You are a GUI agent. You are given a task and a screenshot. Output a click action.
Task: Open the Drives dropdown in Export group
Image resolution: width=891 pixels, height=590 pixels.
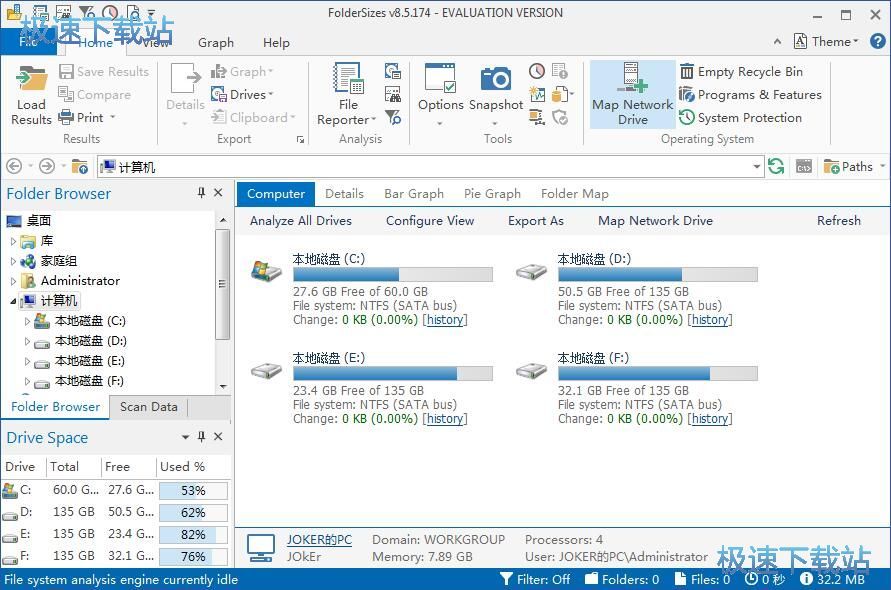[x=241, y=95]
